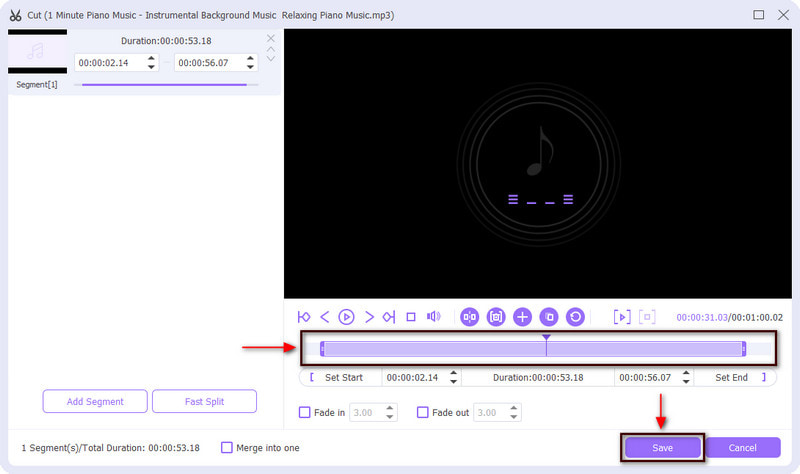Decrease the timeline start time stepper
The width and height of the screenshot is (800, 474).
[454, 382]
